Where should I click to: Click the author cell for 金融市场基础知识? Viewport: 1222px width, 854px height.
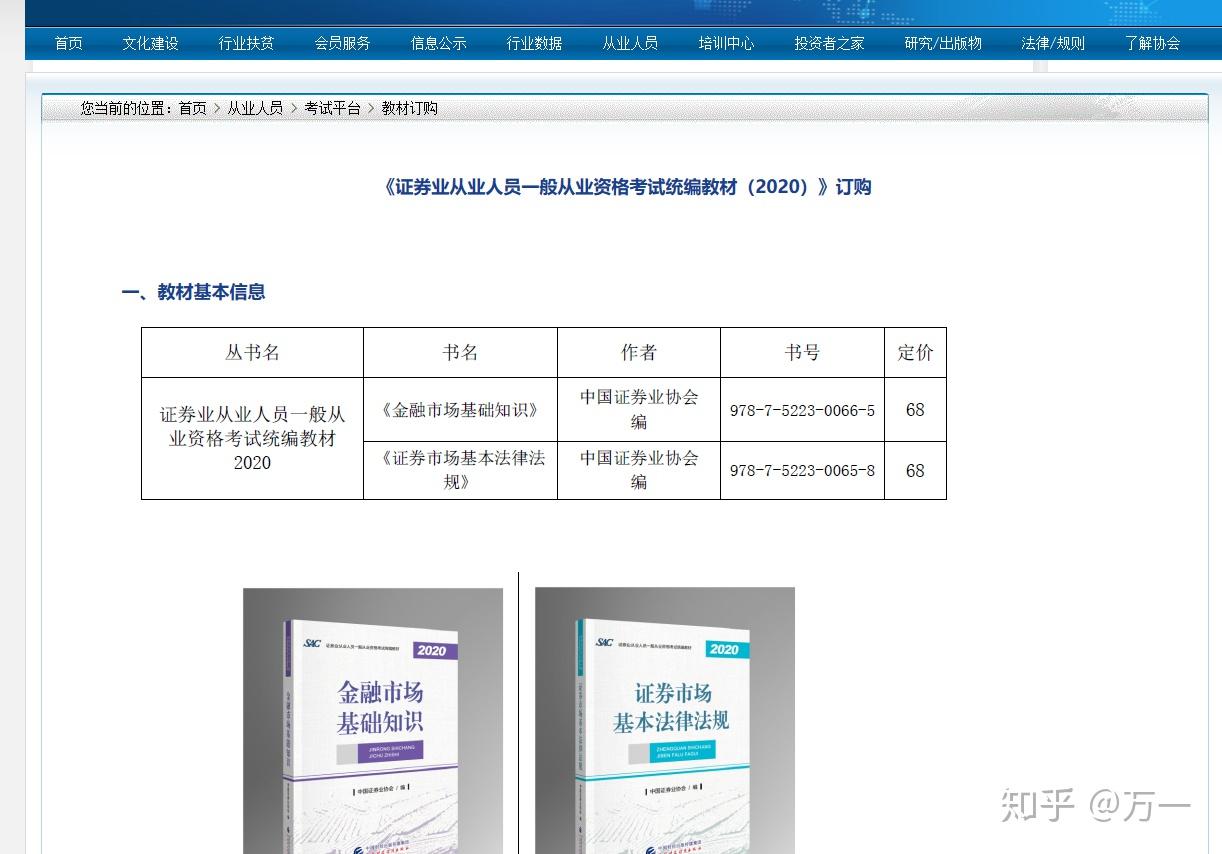[x=639, y=409]
